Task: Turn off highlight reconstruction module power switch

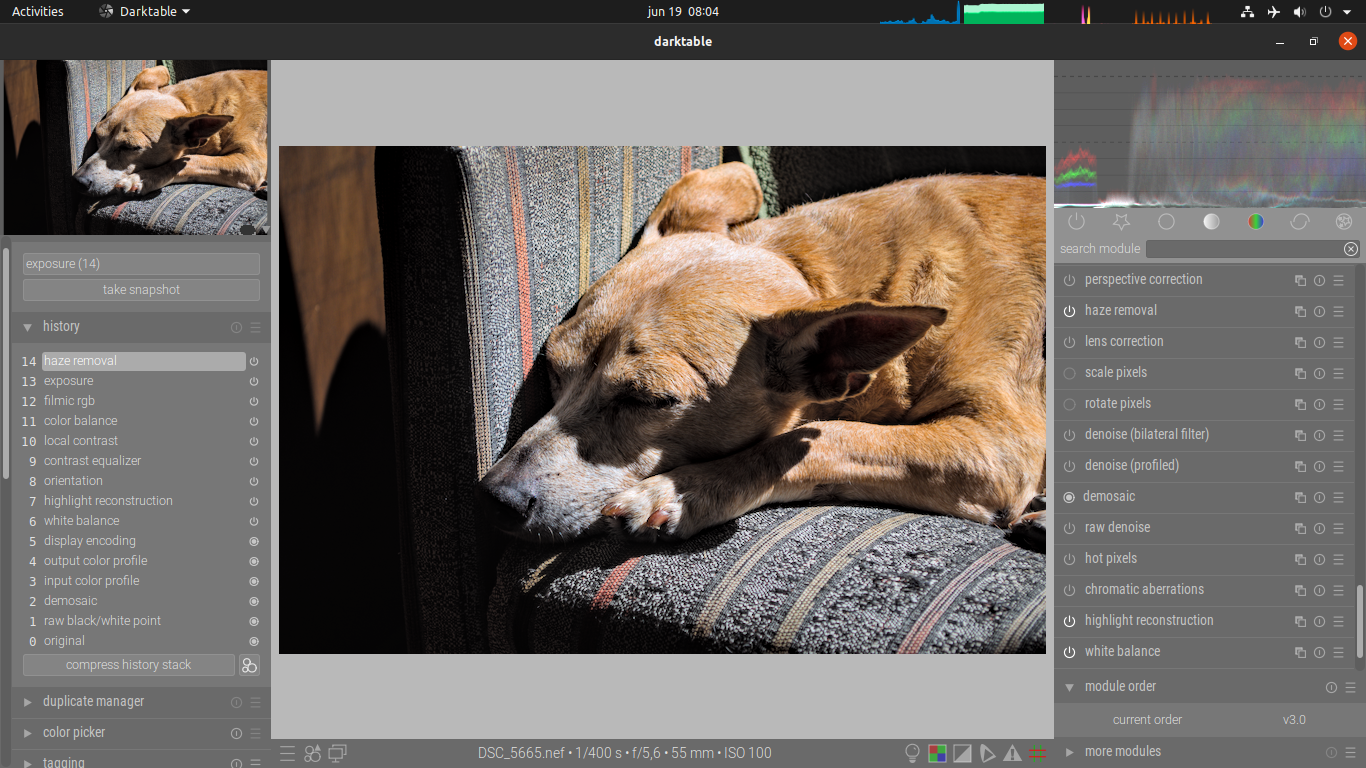Action: click(1069, 621)
